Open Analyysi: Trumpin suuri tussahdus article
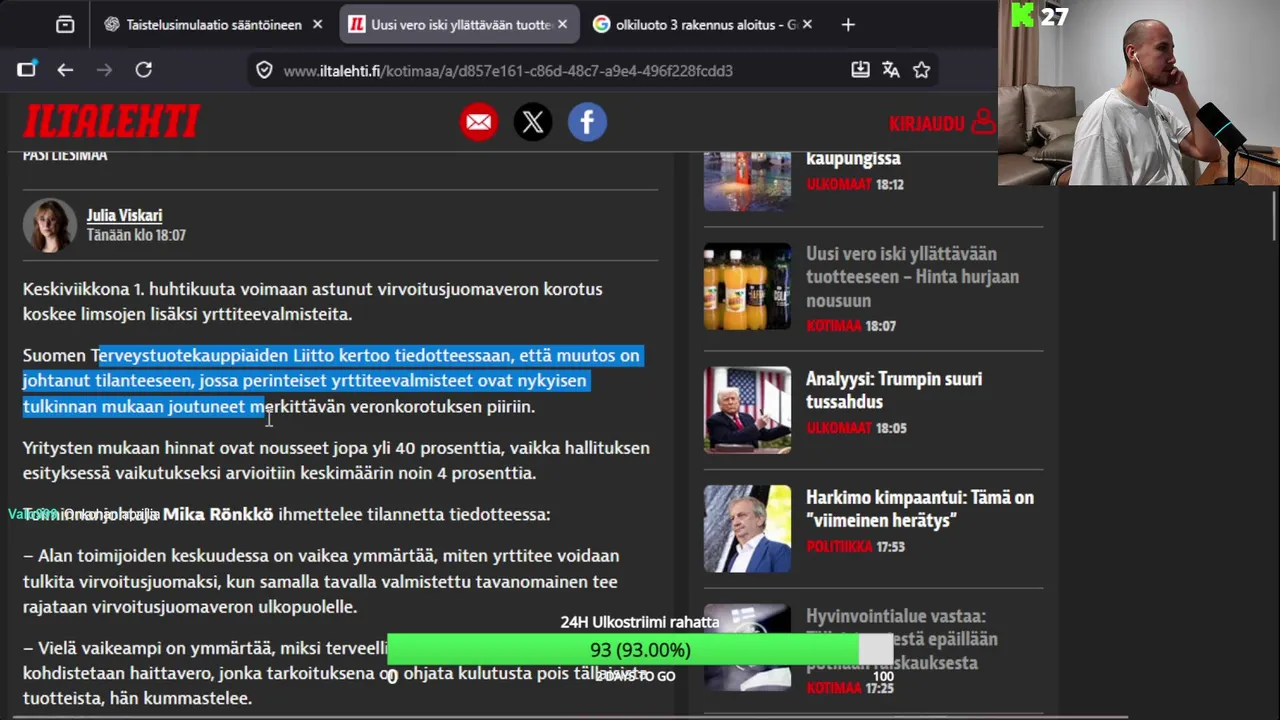1280x720 pixels. [894, 390]
